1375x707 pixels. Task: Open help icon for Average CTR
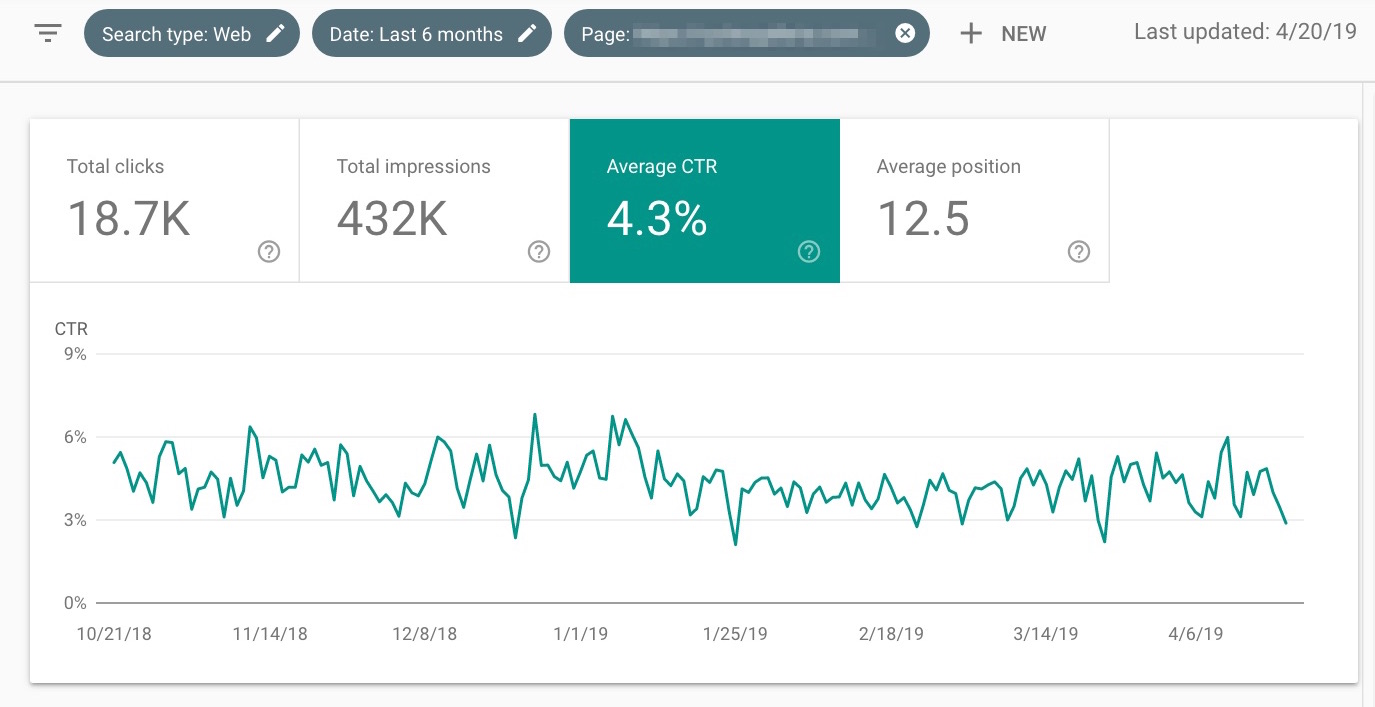click(808, 252)
